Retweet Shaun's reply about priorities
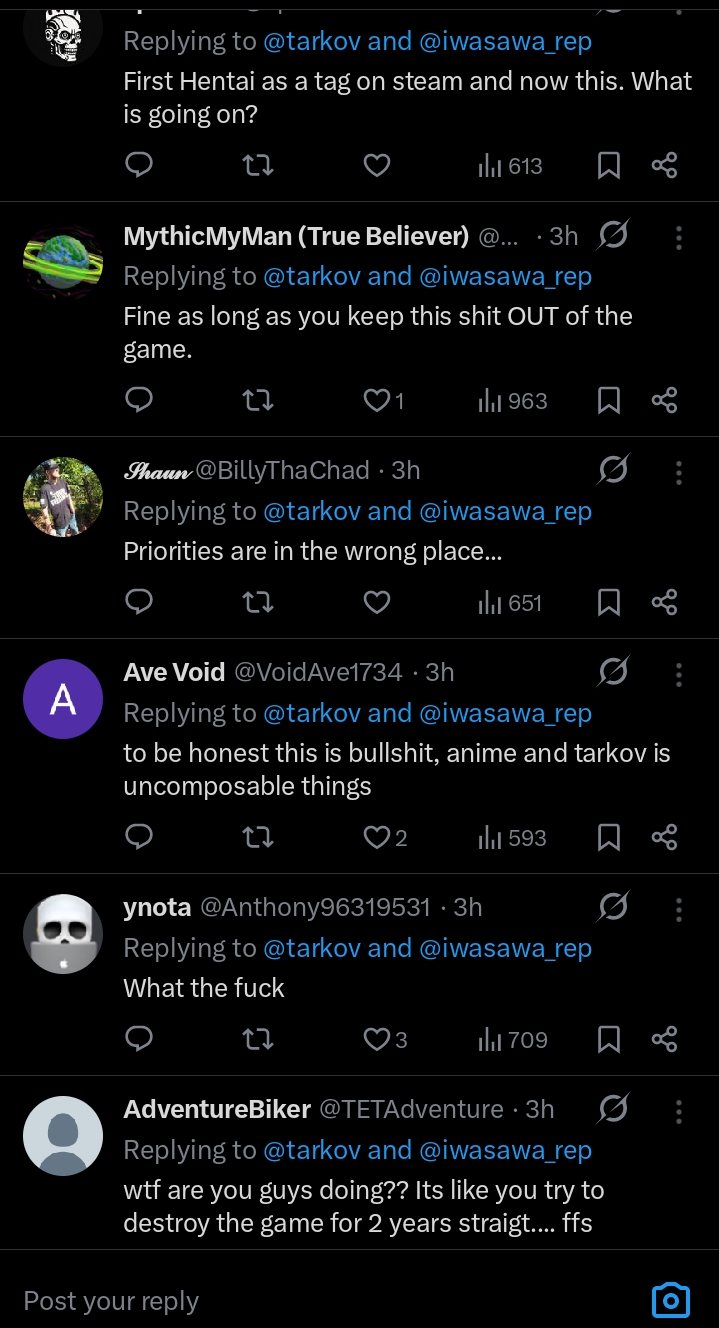The width and height of the screenshot is (719, 1328). click(x=258, y=603)
